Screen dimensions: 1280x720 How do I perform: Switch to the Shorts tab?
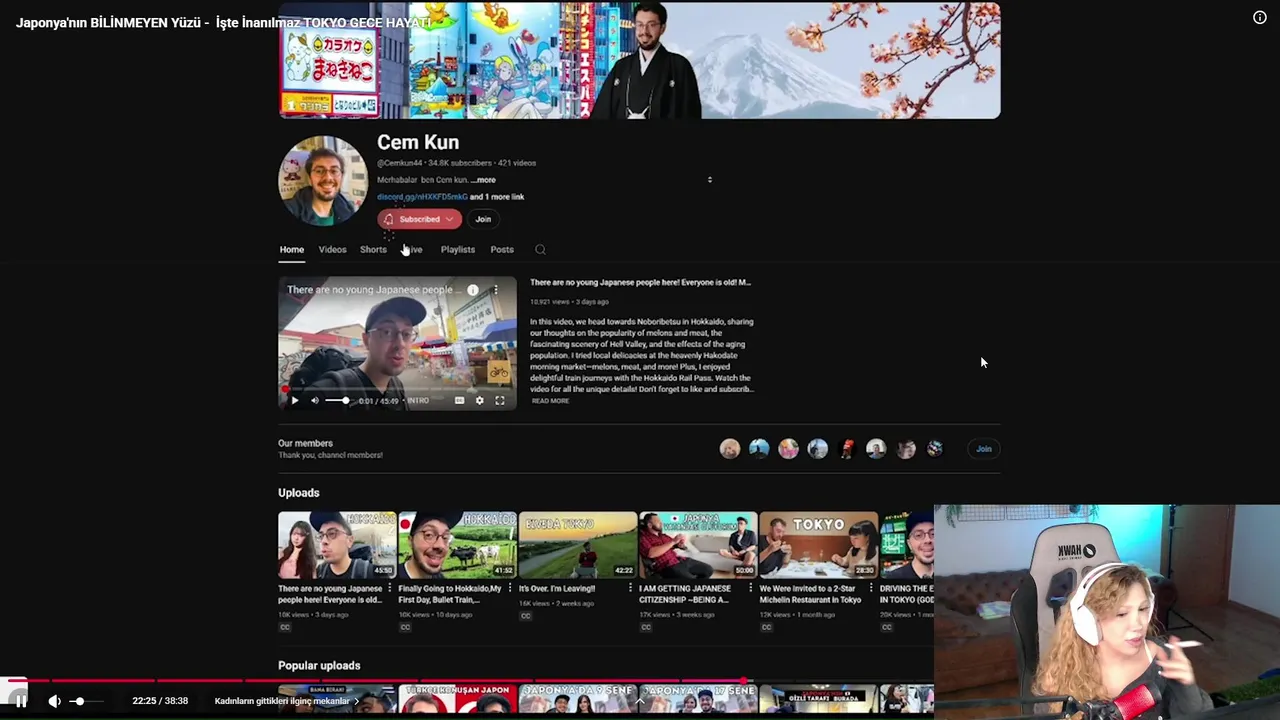[x=373, y=249]
